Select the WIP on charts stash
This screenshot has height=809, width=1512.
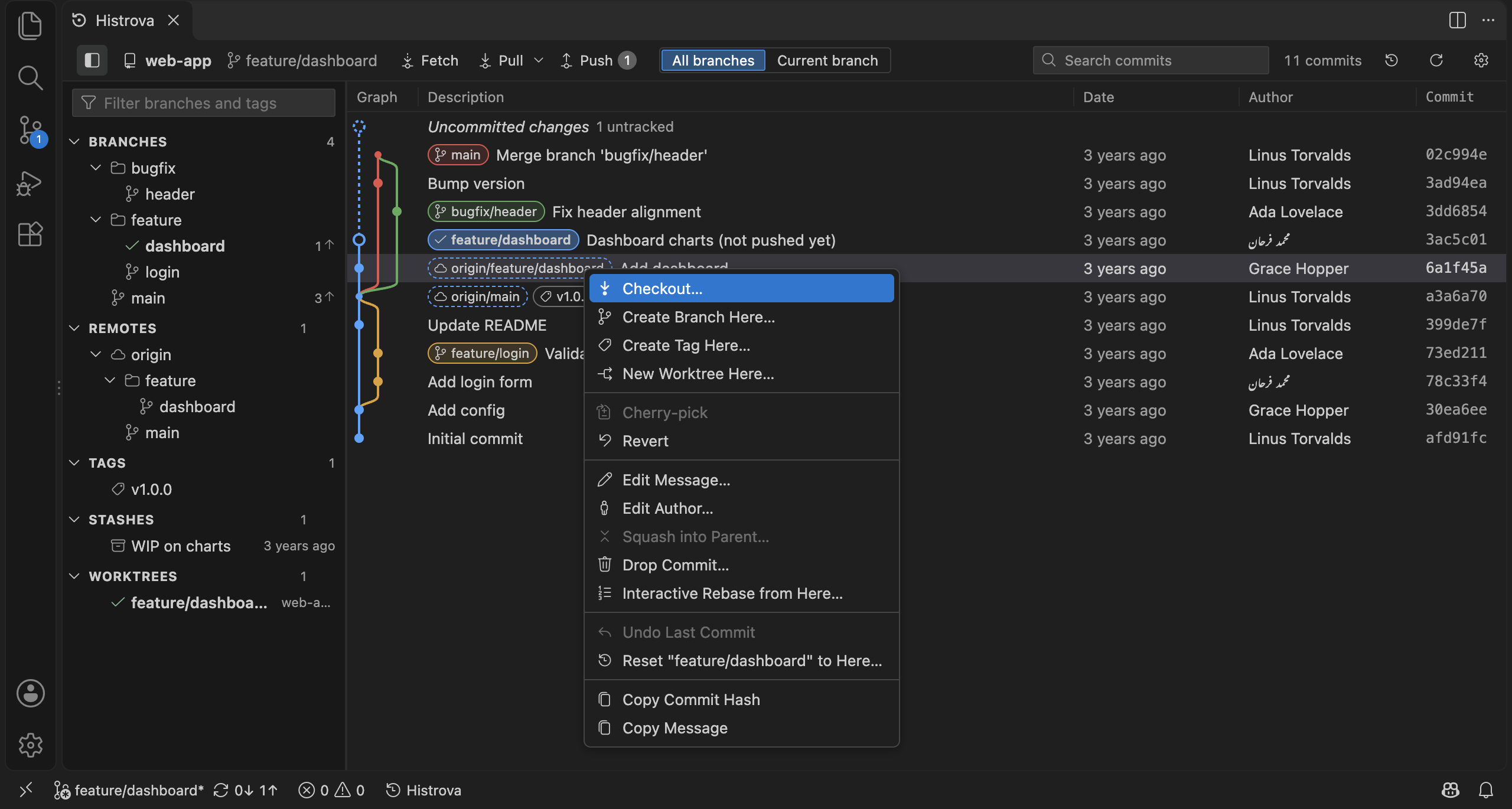coord(204,546)
